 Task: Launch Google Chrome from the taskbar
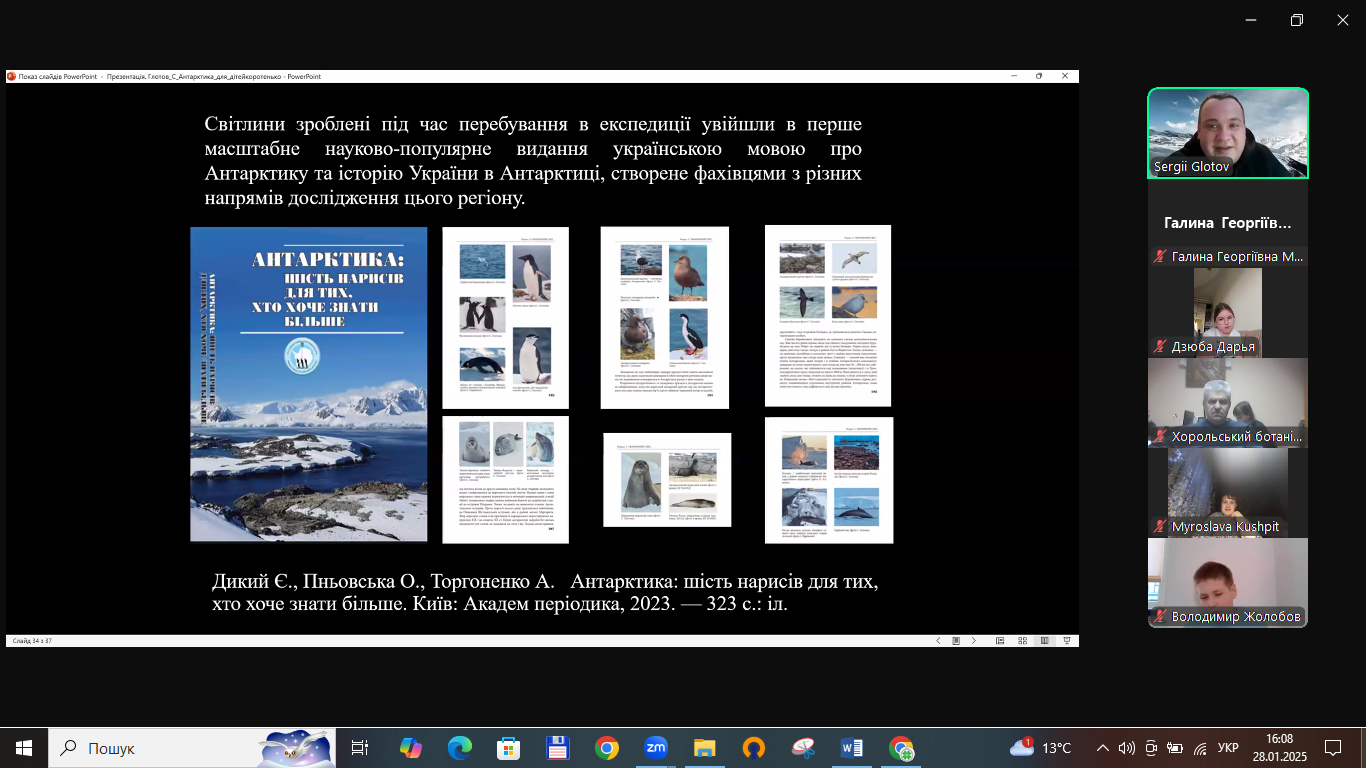click(x=607, y=748)
